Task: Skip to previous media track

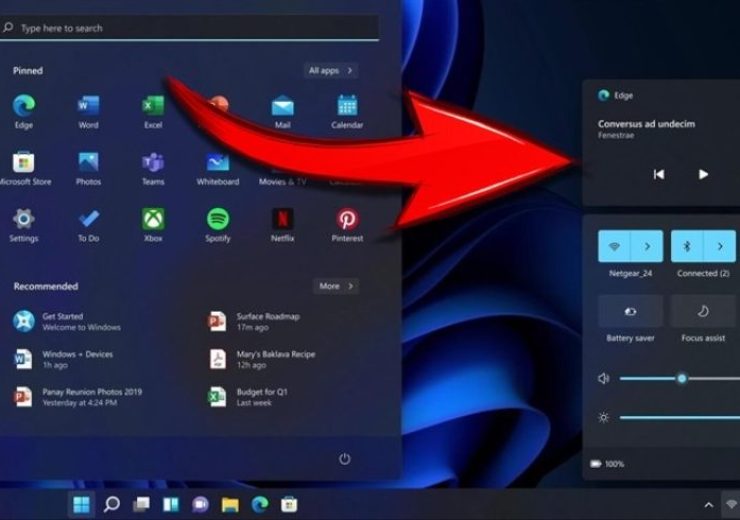Action: point(659,174)
